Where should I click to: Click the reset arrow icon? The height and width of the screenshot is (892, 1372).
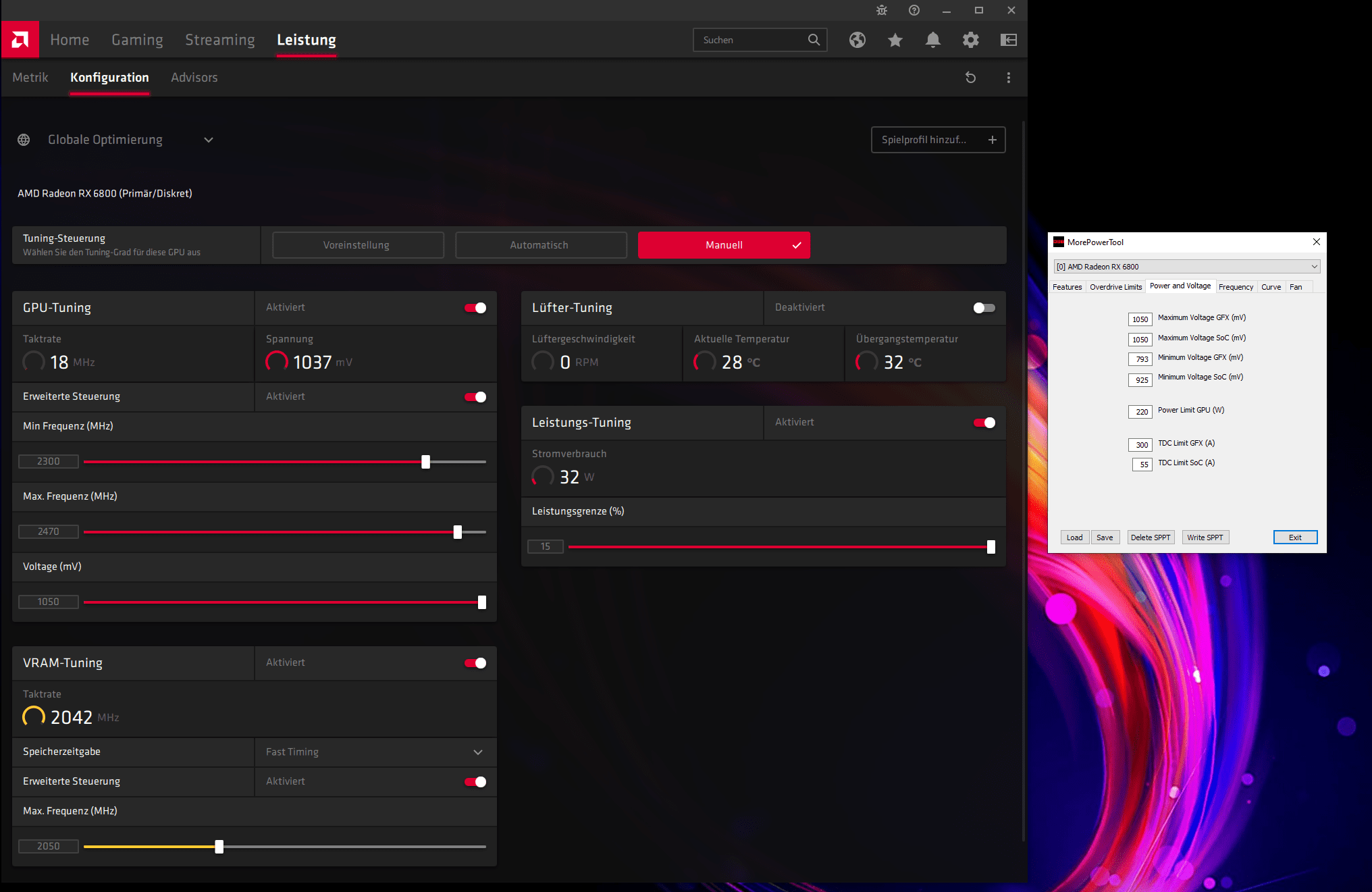point(971,78)
